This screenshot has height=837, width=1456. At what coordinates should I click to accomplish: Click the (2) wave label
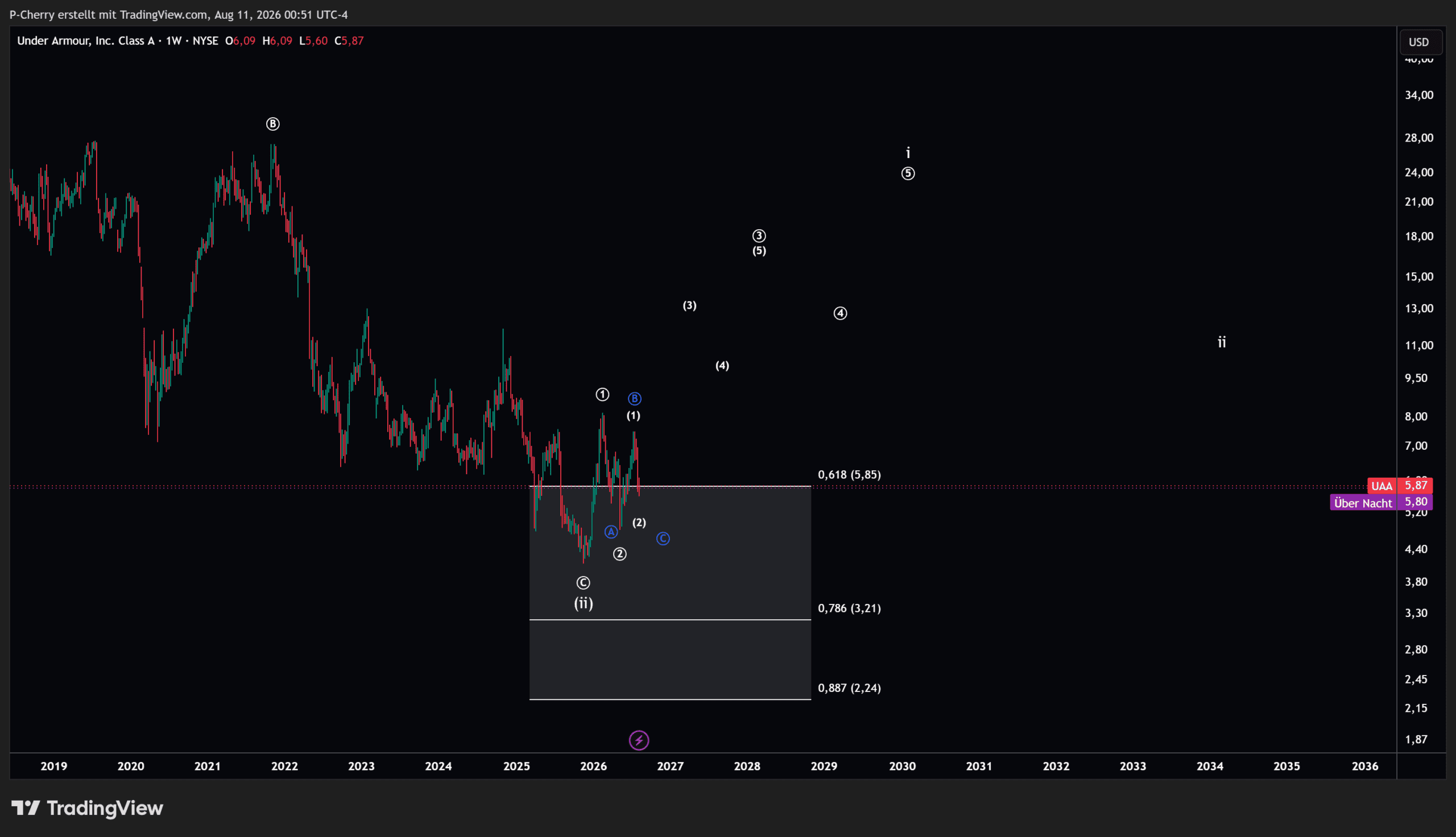coord(639,523)
